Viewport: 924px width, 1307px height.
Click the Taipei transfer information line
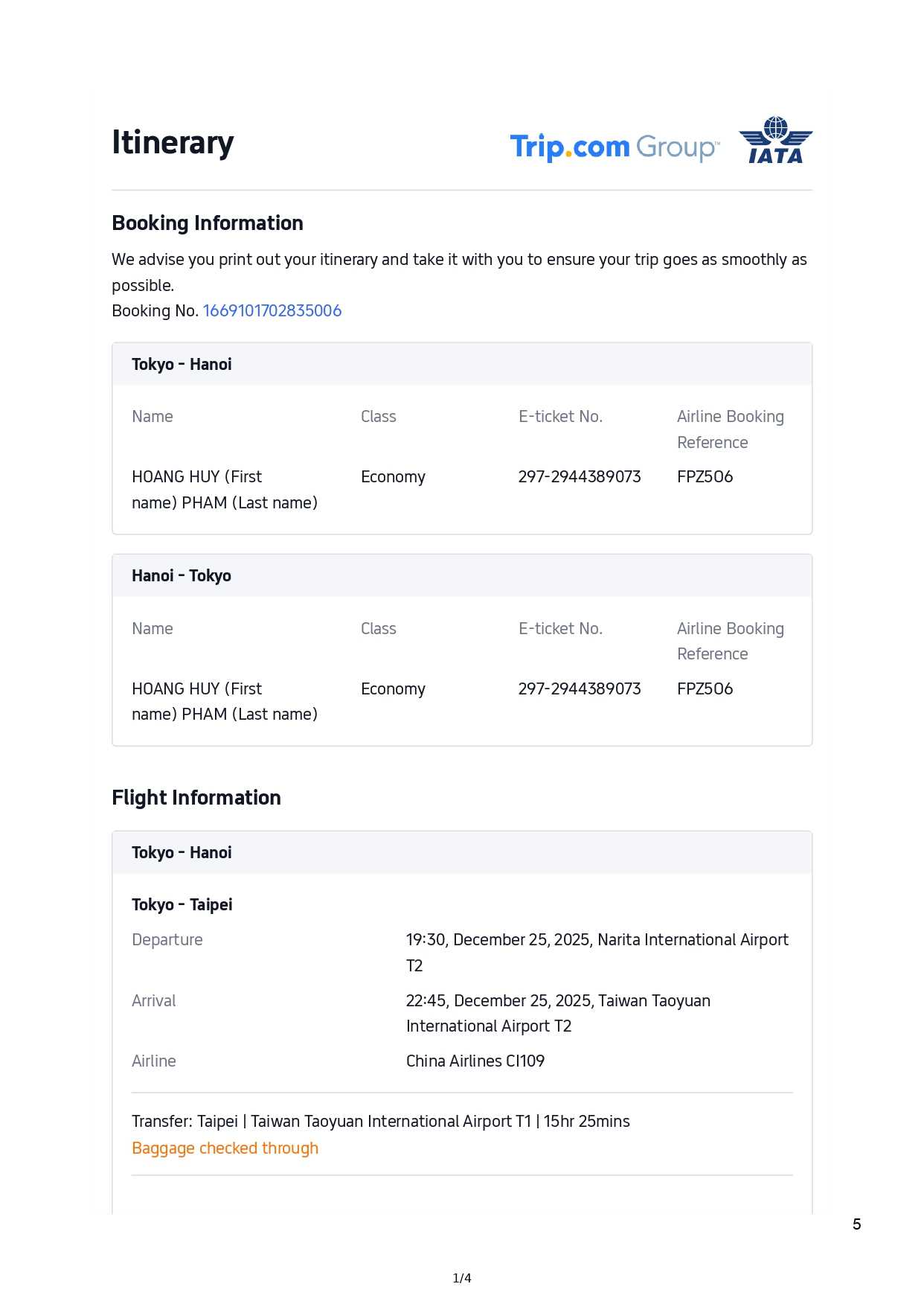pos(380,1121)
